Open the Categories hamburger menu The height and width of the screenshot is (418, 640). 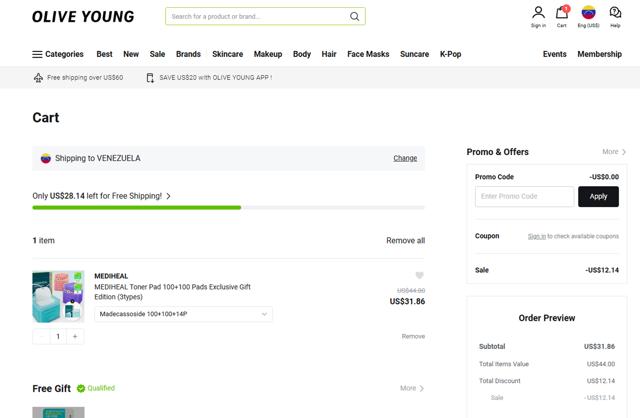click(58, 54)
